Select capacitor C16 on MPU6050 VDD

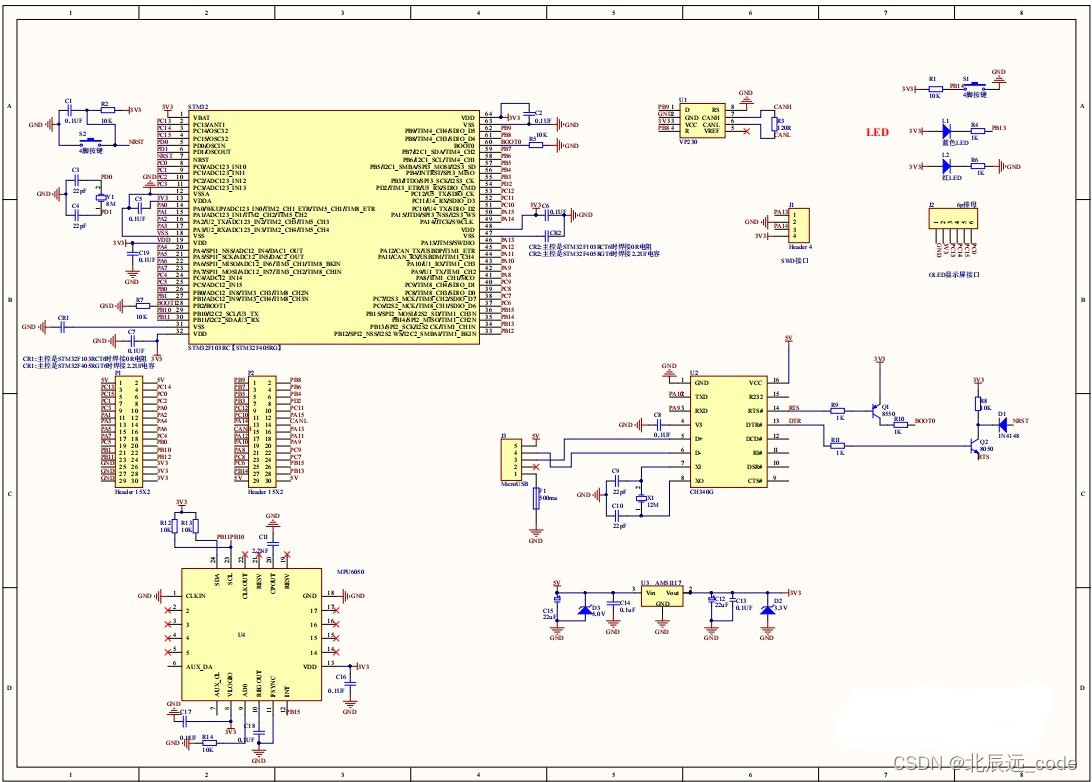coord(350,686)
